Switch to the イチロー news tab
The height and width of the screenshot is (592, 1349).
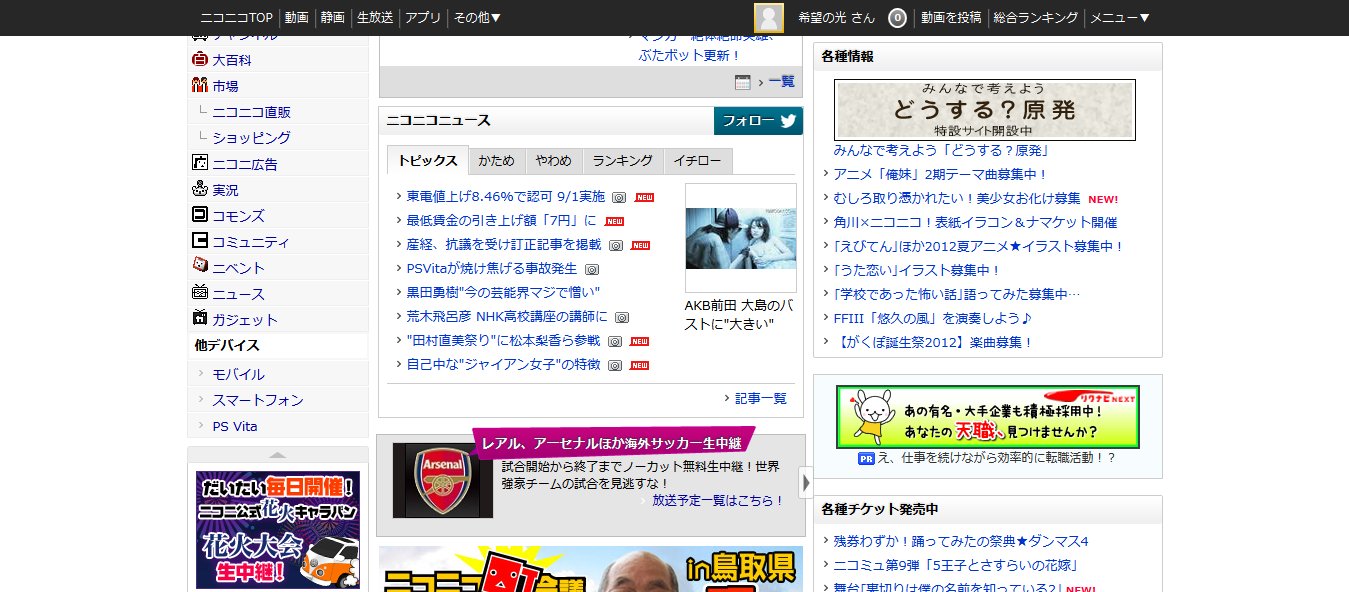click(x=697, y=161)
